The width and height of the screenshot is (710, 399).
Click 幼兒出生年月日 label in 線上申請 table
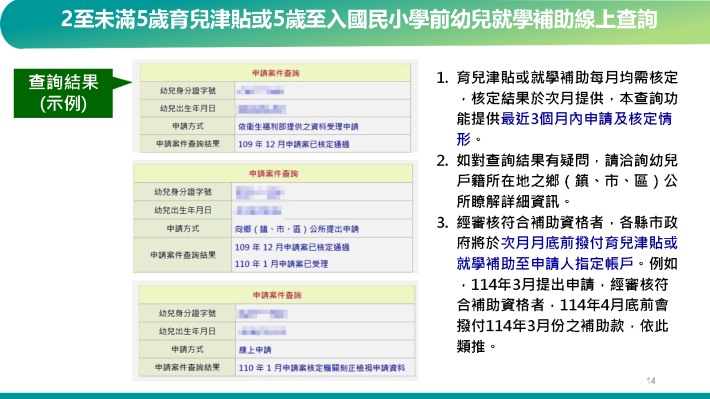click(x=187, y=331)
